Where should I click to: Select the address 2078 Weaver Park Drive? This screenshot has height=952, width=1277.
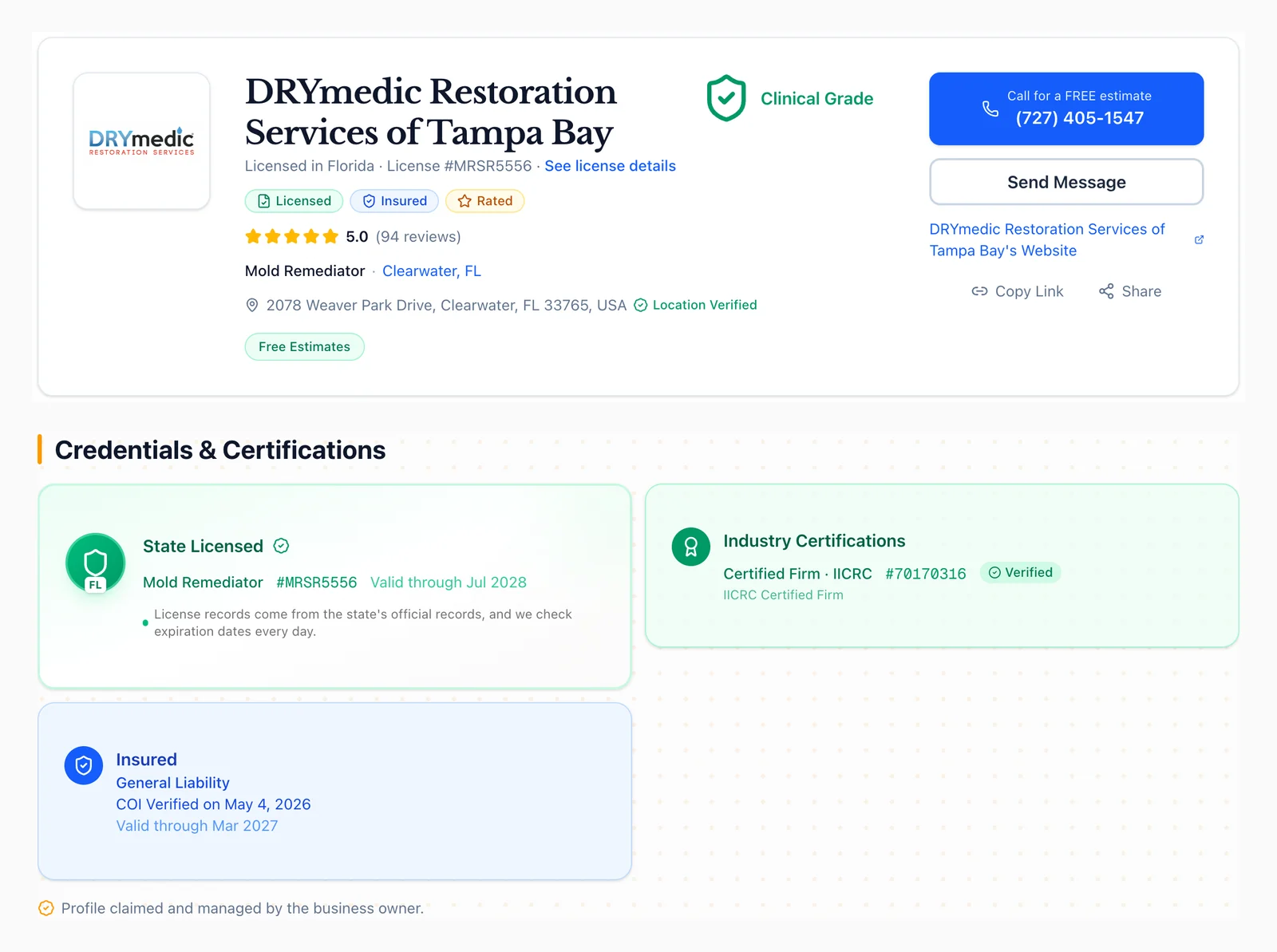pyautogui.click(x=446, y=306)
